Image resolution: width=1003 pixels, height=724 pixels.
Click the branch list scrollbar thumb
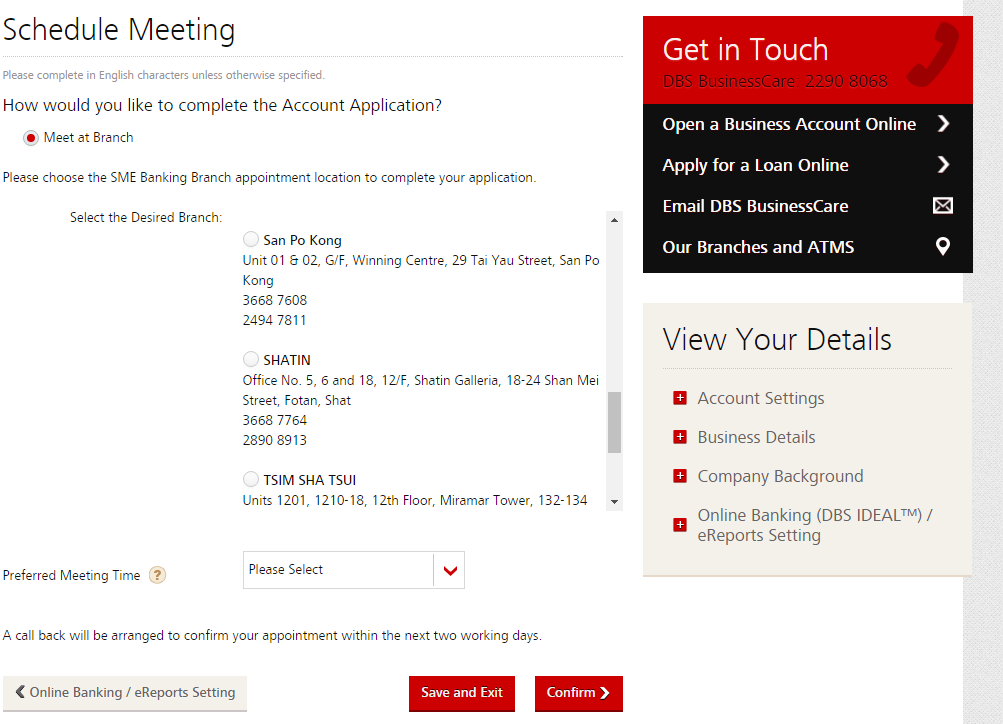(x=614, y=422)
